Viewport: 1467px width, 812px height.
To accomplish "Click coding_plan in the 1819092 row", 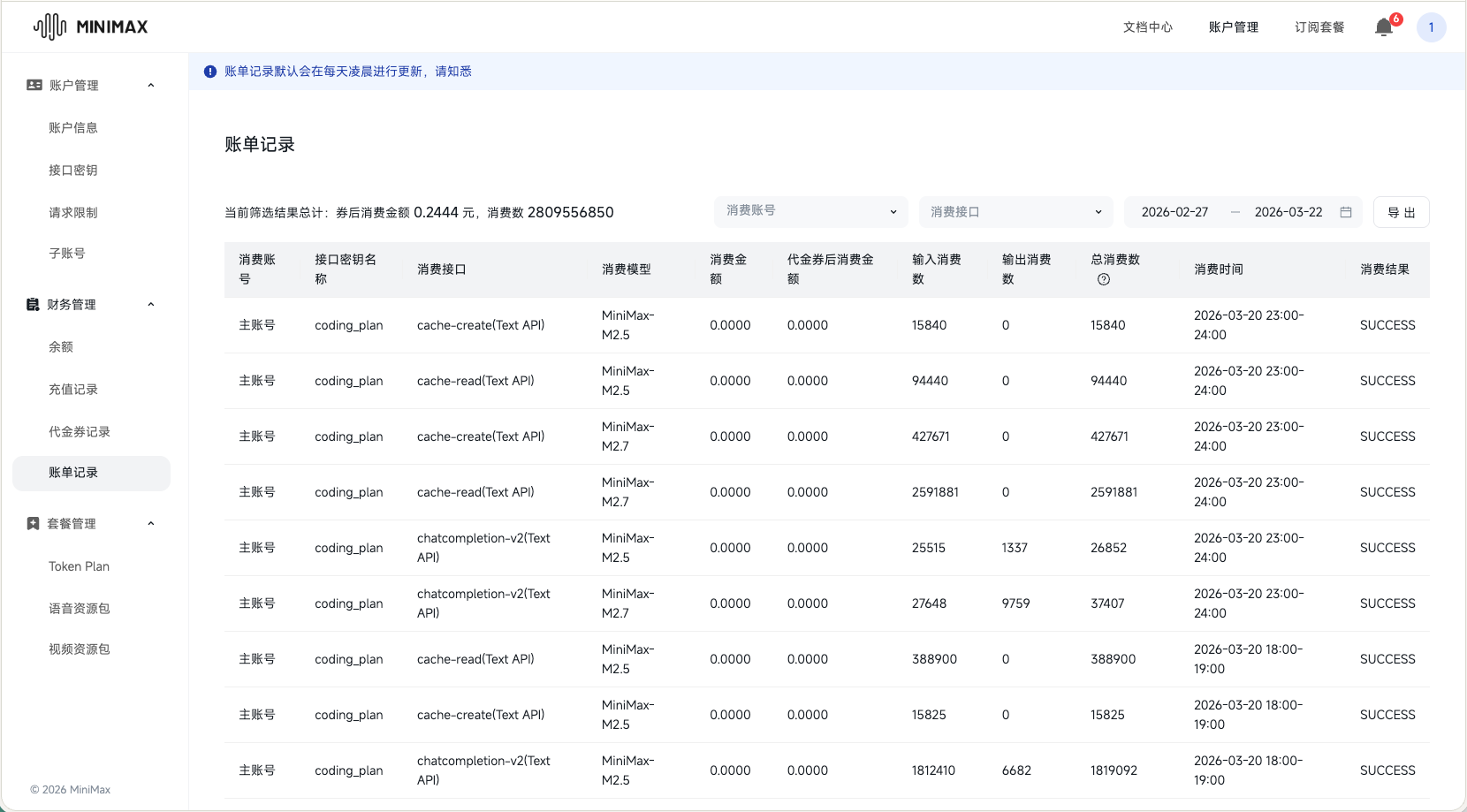I will 349,770.
